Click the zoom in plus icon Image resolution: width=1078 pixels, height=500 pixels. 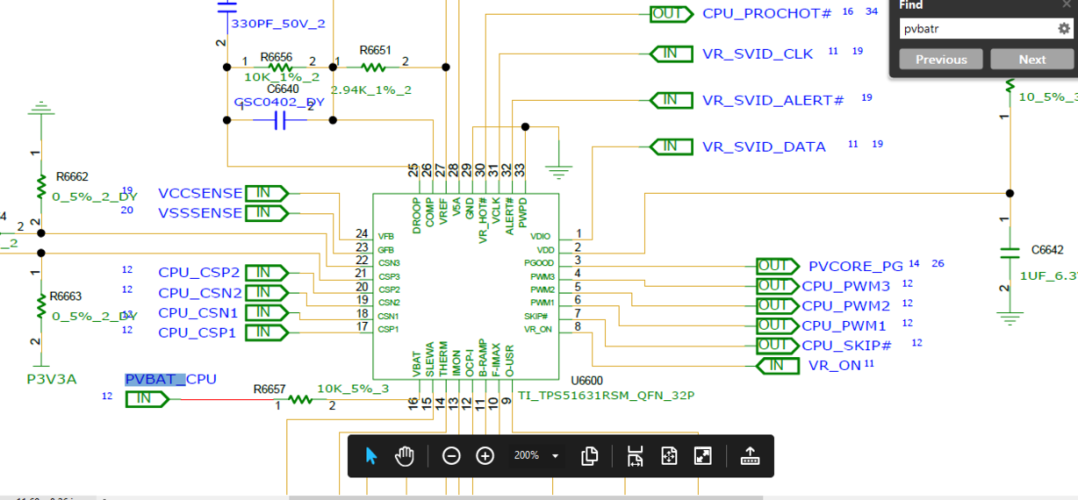pyautogui.click(x=485, y=455)
